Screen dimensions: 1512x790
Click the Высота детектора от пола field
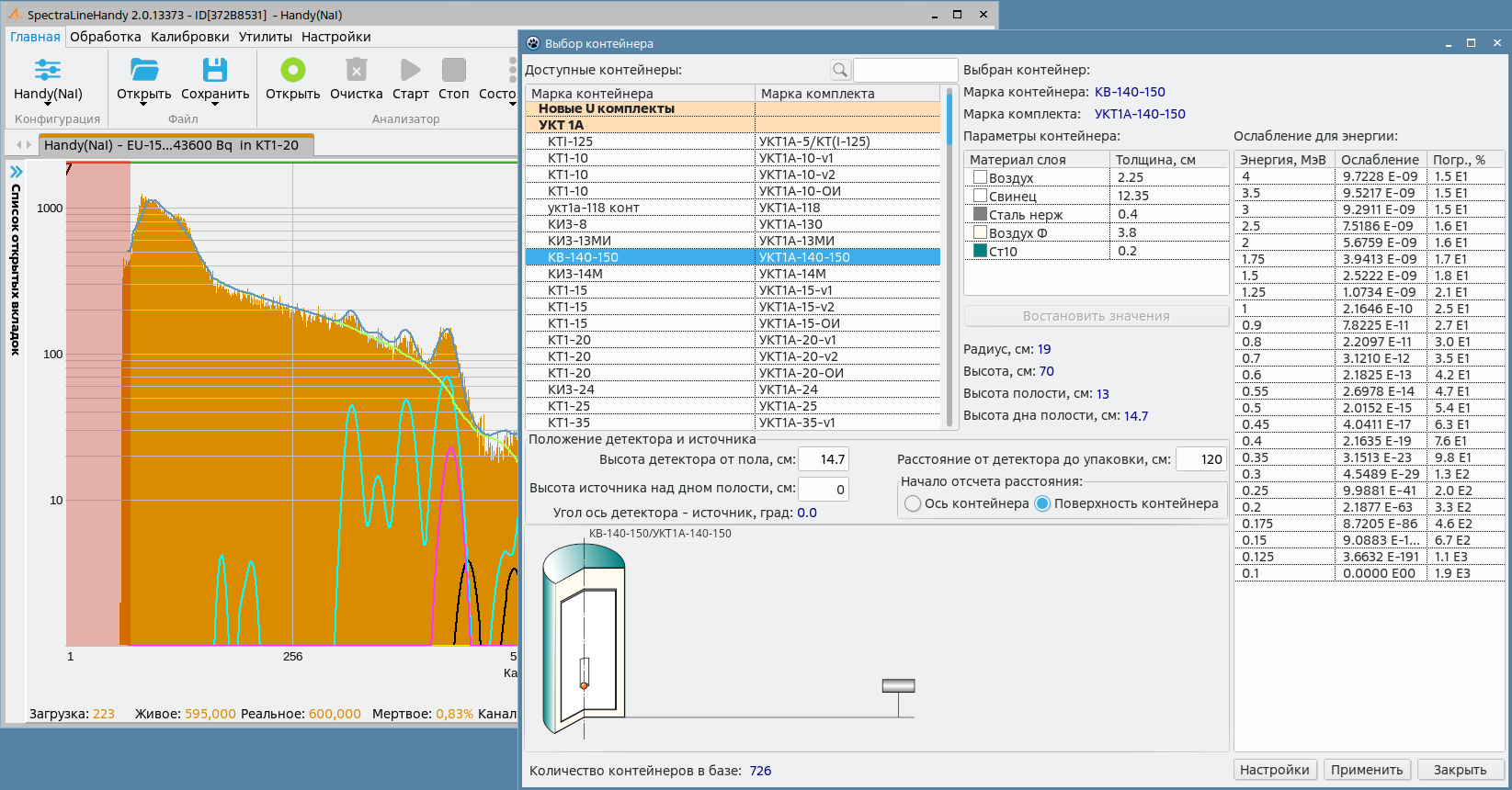(823, 459)
